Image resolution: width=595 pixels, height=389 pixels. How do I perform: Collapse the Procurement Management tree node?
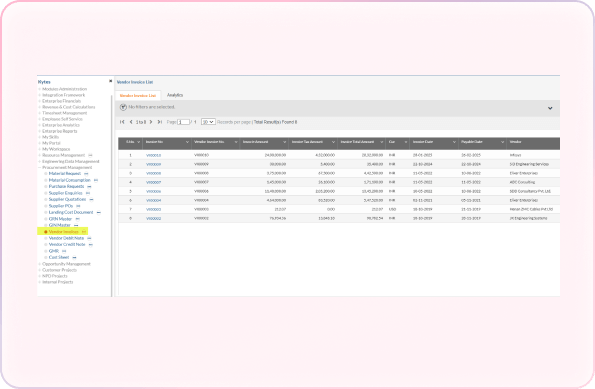pyautogui.click(x=39, y=167)
